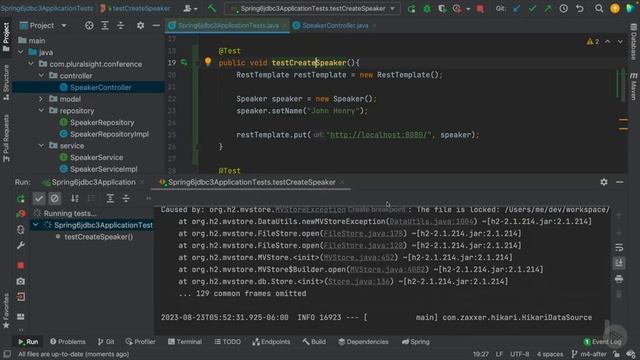Screen dimensions: 640x360
Task: Open Search Everywhere magnifier icon
Action: (599, 9)
